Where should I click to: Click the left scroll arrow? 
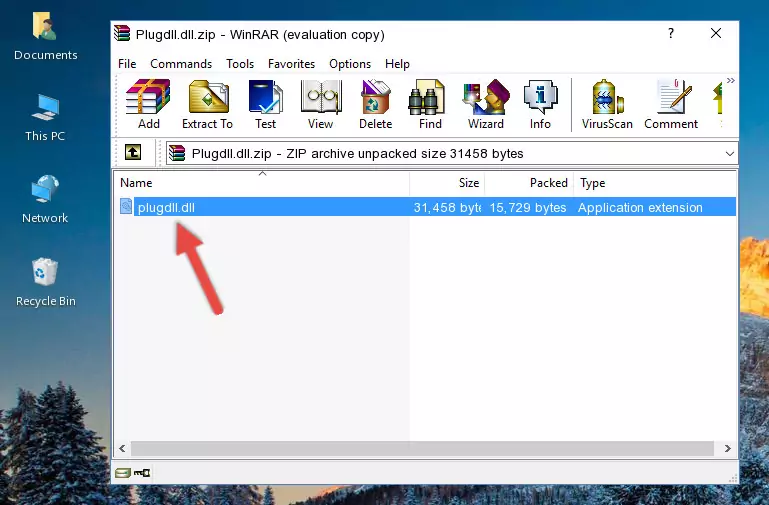(122, 448)
